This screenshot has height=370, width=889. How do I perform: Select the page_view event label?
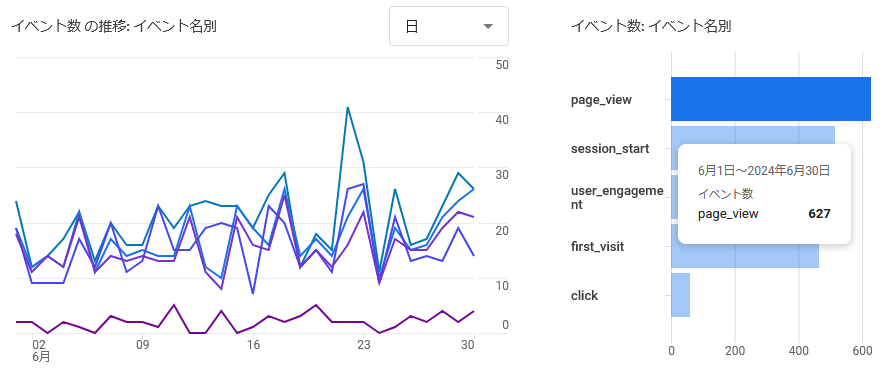[601, 100]
